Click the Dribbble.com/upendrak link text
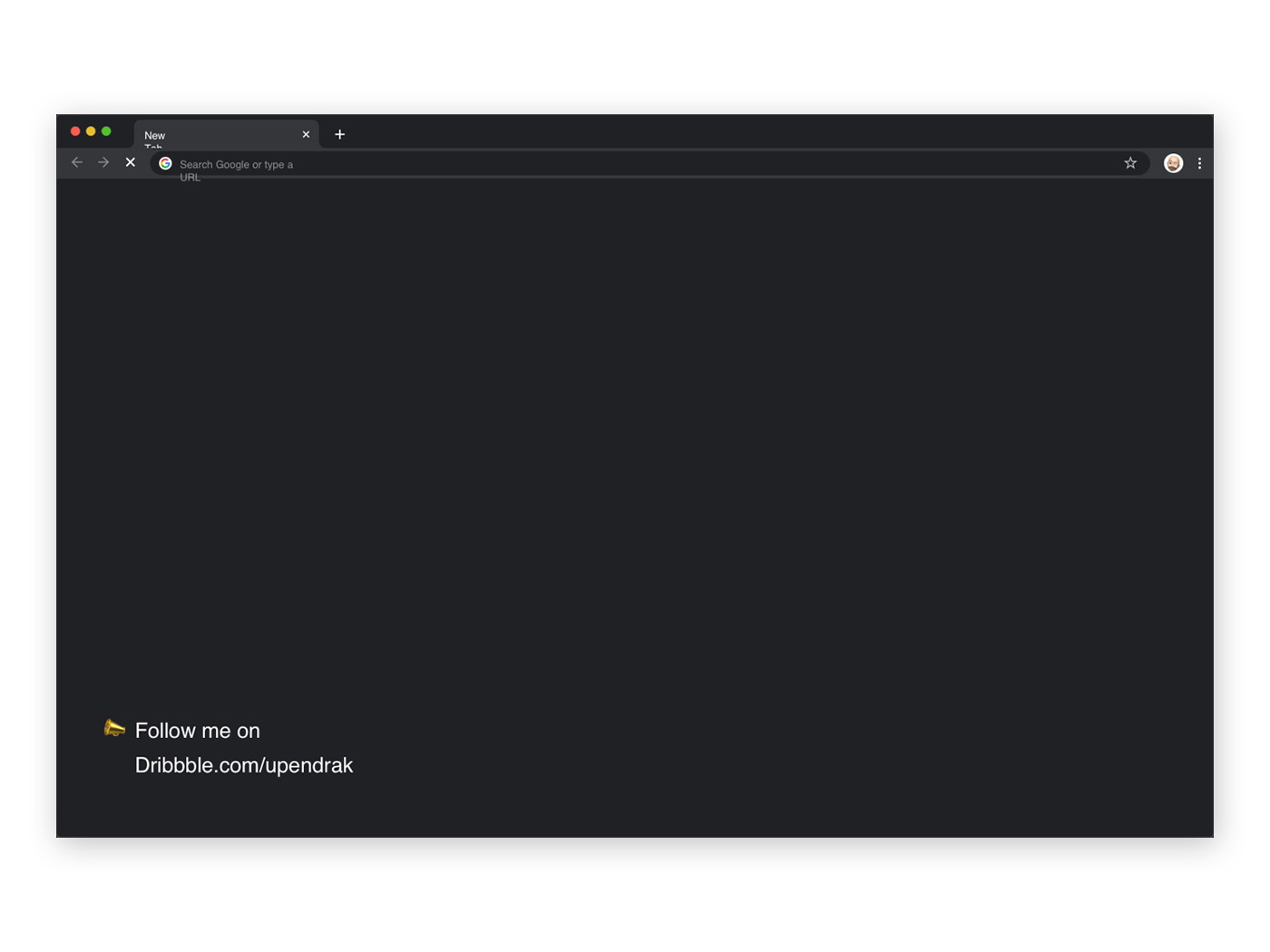 pos(244,765)
